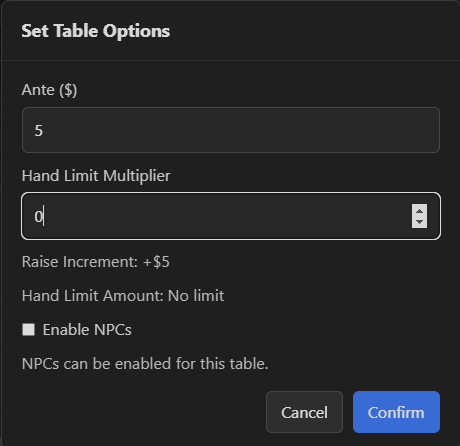The height and width of the screenshot is (446, 460).
Task: Toggle NPCs via the Enable NPCs label
Action: (87, 330)
